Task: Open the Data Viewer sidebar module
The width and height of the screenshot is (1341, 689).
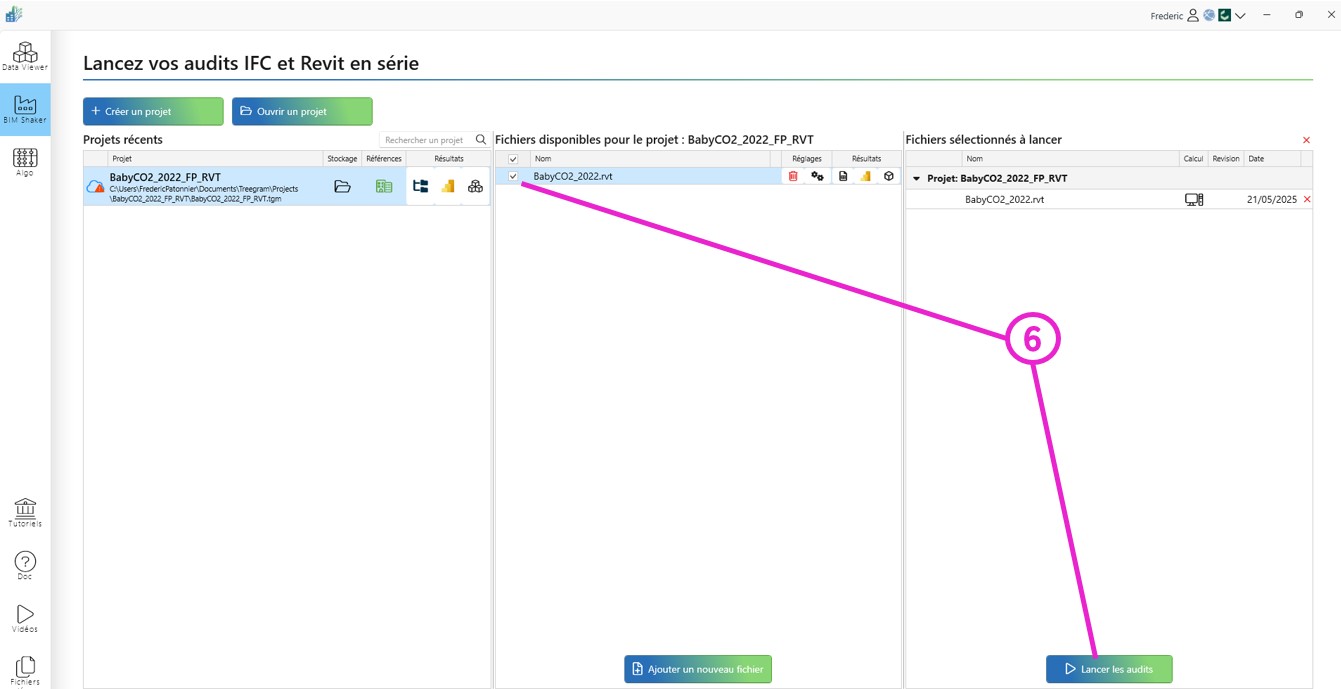Action: coord(25,56)
